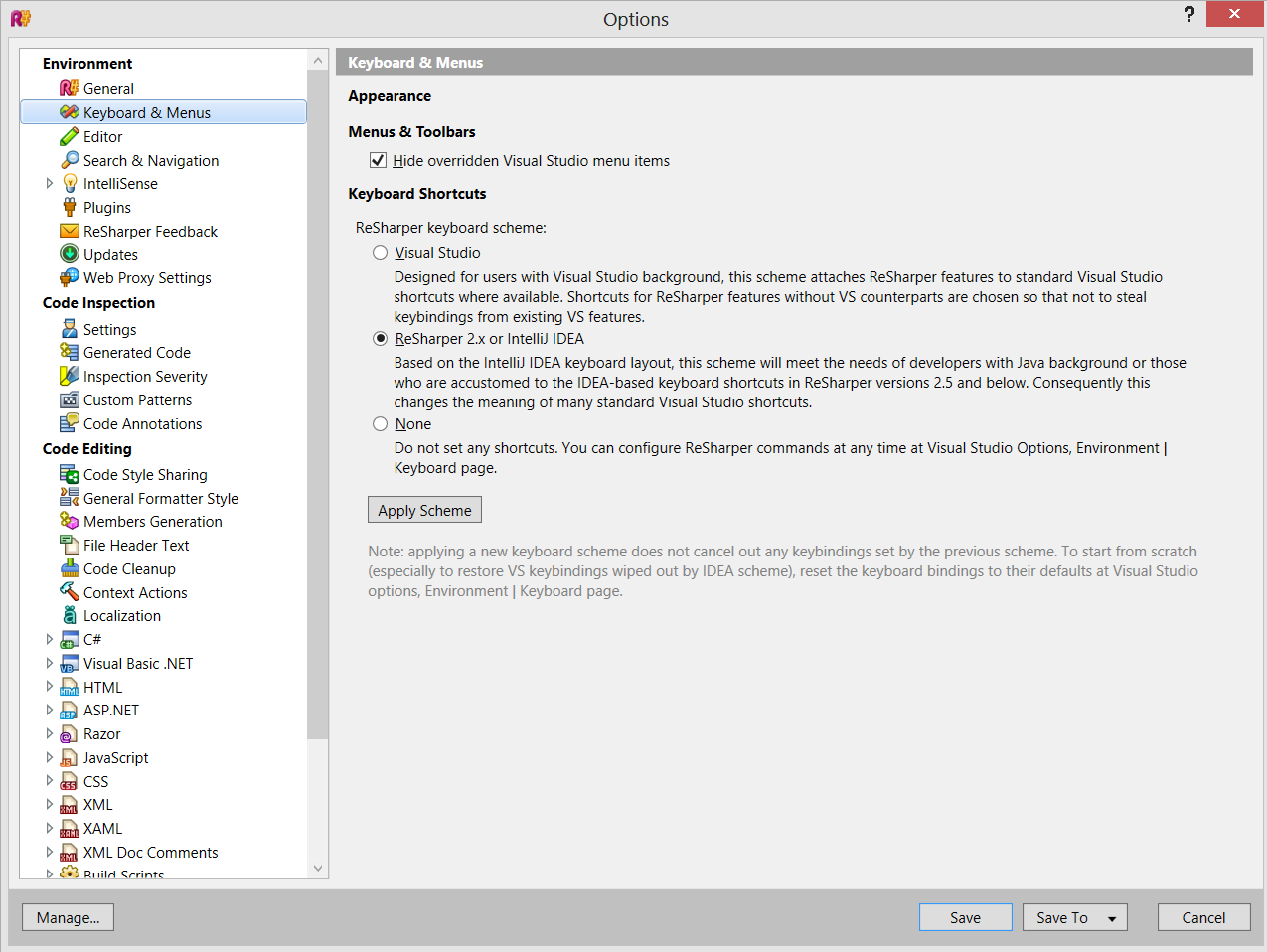This screenshot has height=952, width=1267.
Task: Click the Context Actions hammer icon
Action: pos(70,592)
